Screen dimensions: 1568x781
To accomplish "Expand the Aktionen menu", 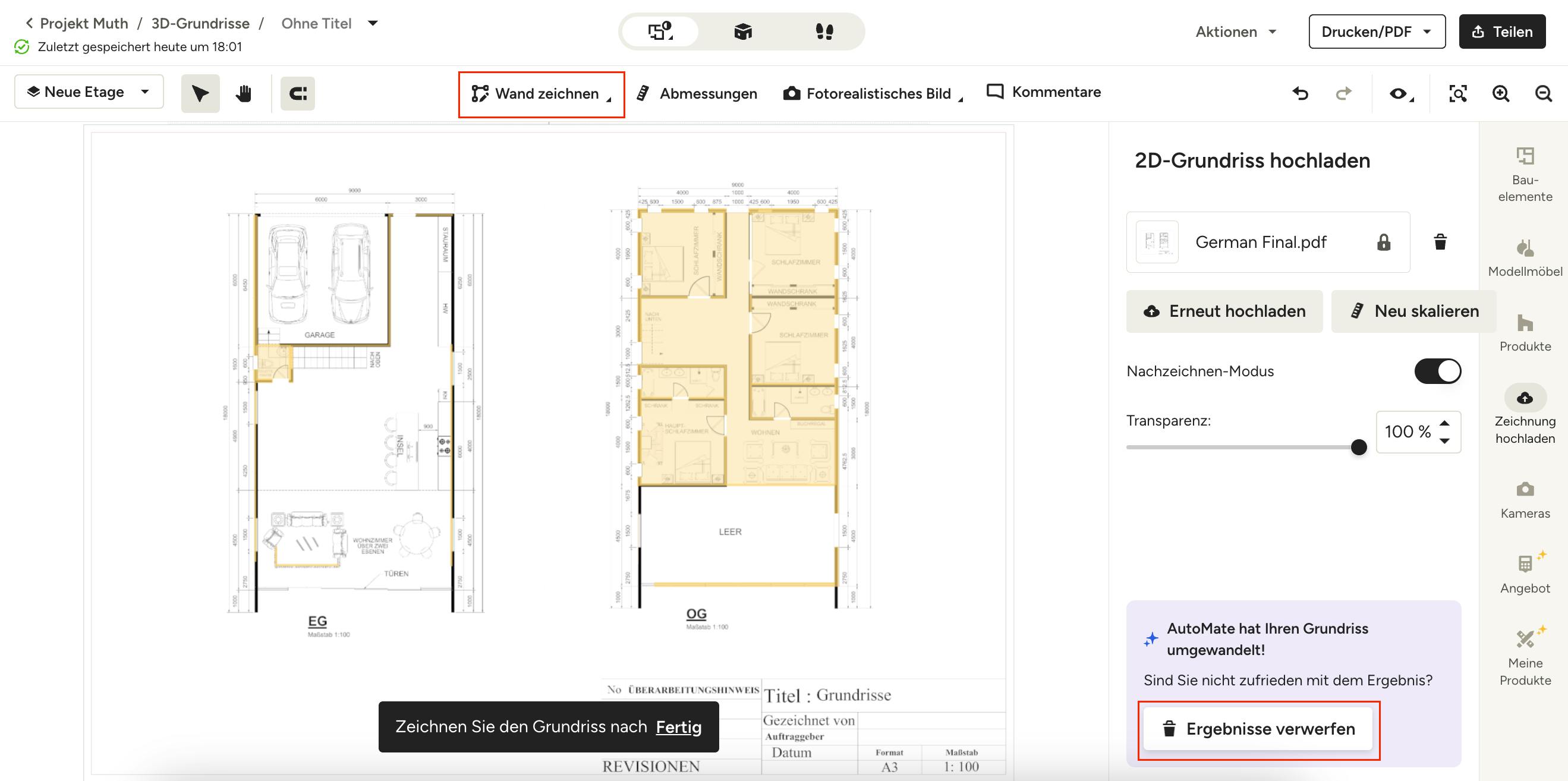I will [x=1236, y=32].
